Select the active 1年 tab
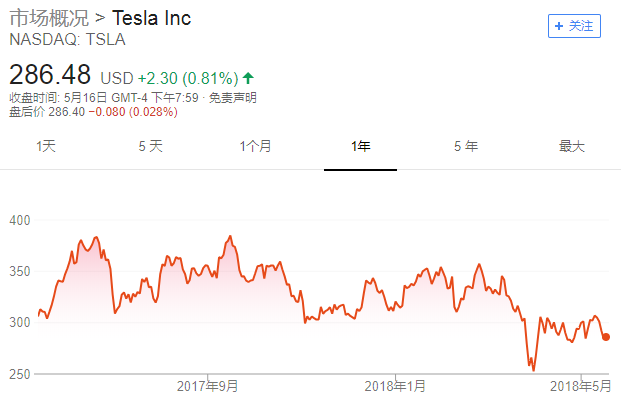621x407 pixels. pos(360,146)
